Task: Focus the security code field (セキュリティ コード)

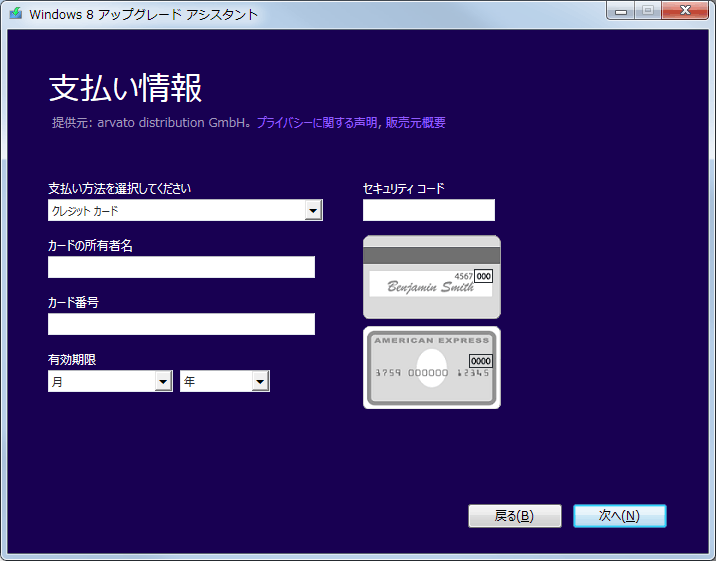Action: (429, 210)
